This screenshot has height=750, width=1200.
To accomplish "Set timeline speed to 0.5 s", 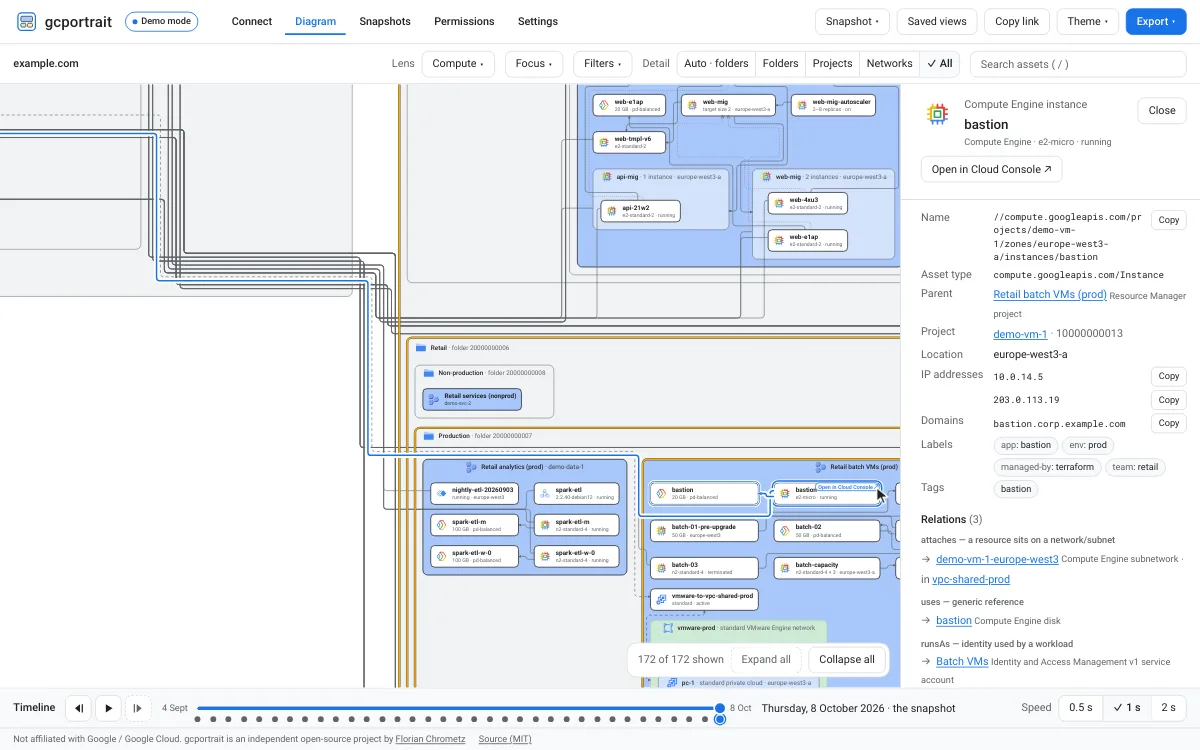I will tap(1080, 707).
